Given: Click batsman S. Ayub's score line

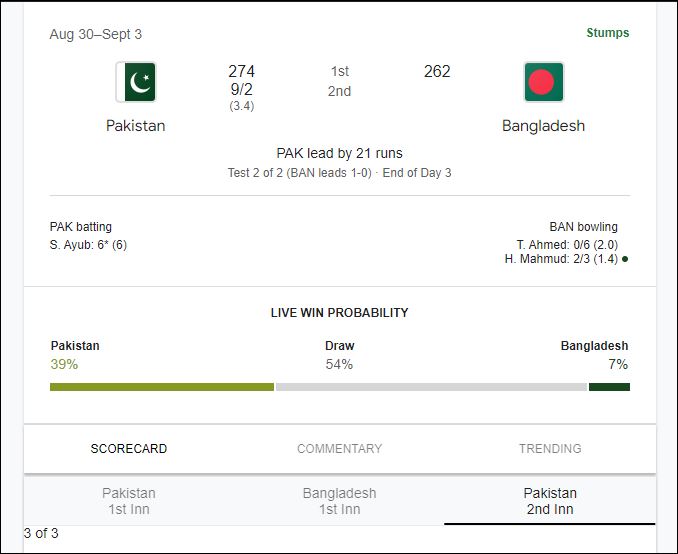Looking at the screenshot, I should click(x=88, y=245).
